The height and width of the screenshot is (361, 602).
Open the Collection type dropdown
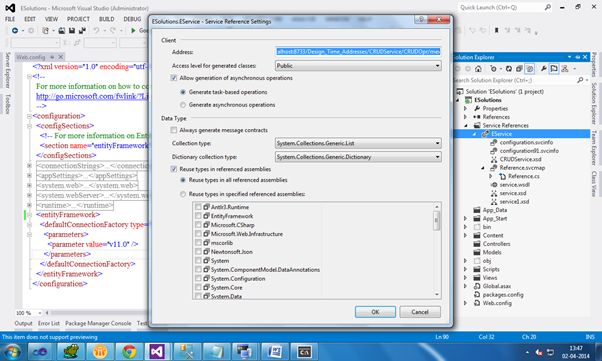pos(358,143)
